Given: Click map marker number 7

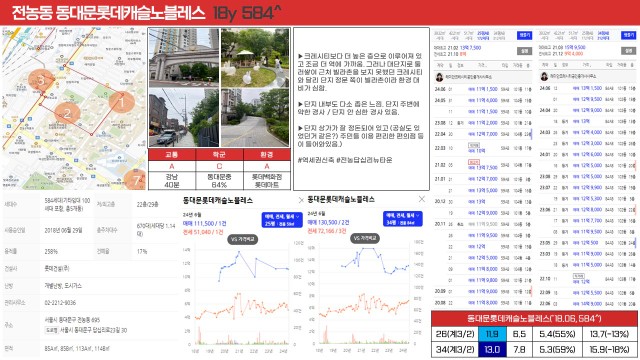Looking at the screenshot, I should [x=135, y=180].
